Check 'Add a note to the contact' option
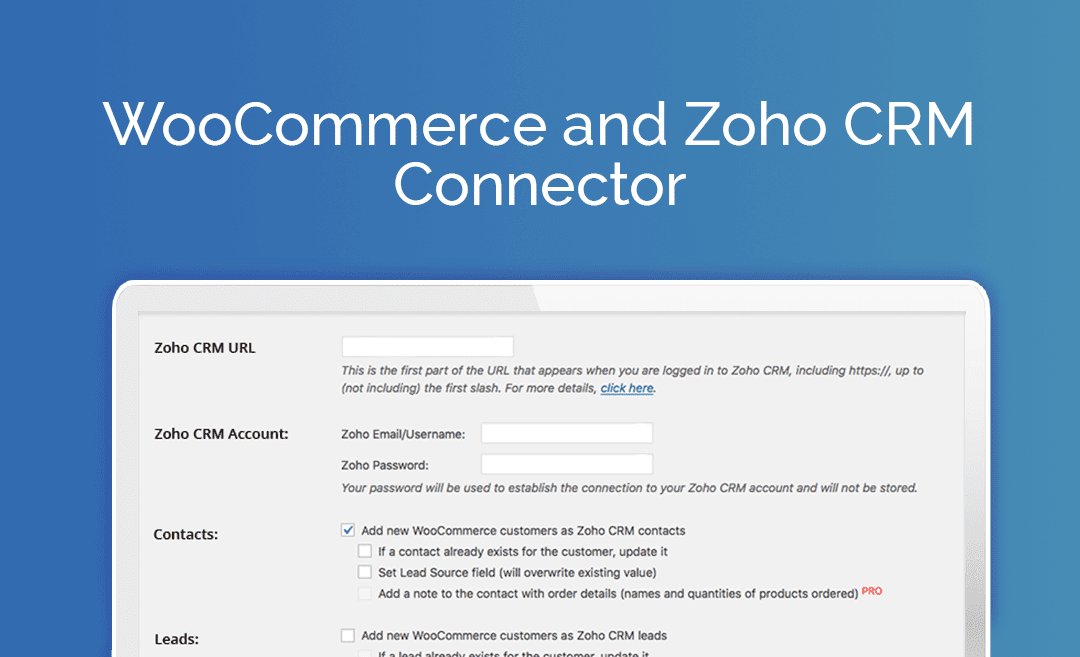Viewport: 1080px width, 657px height. click(365, 594)
